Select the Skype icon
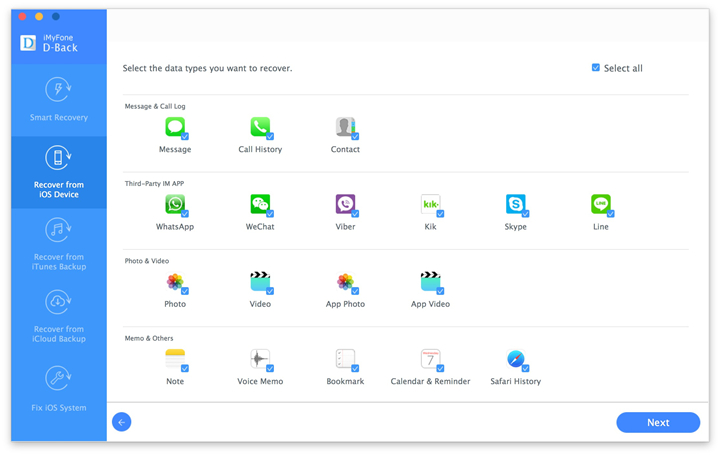This screenshot has height=455, width=720. (x=516, y=204)
